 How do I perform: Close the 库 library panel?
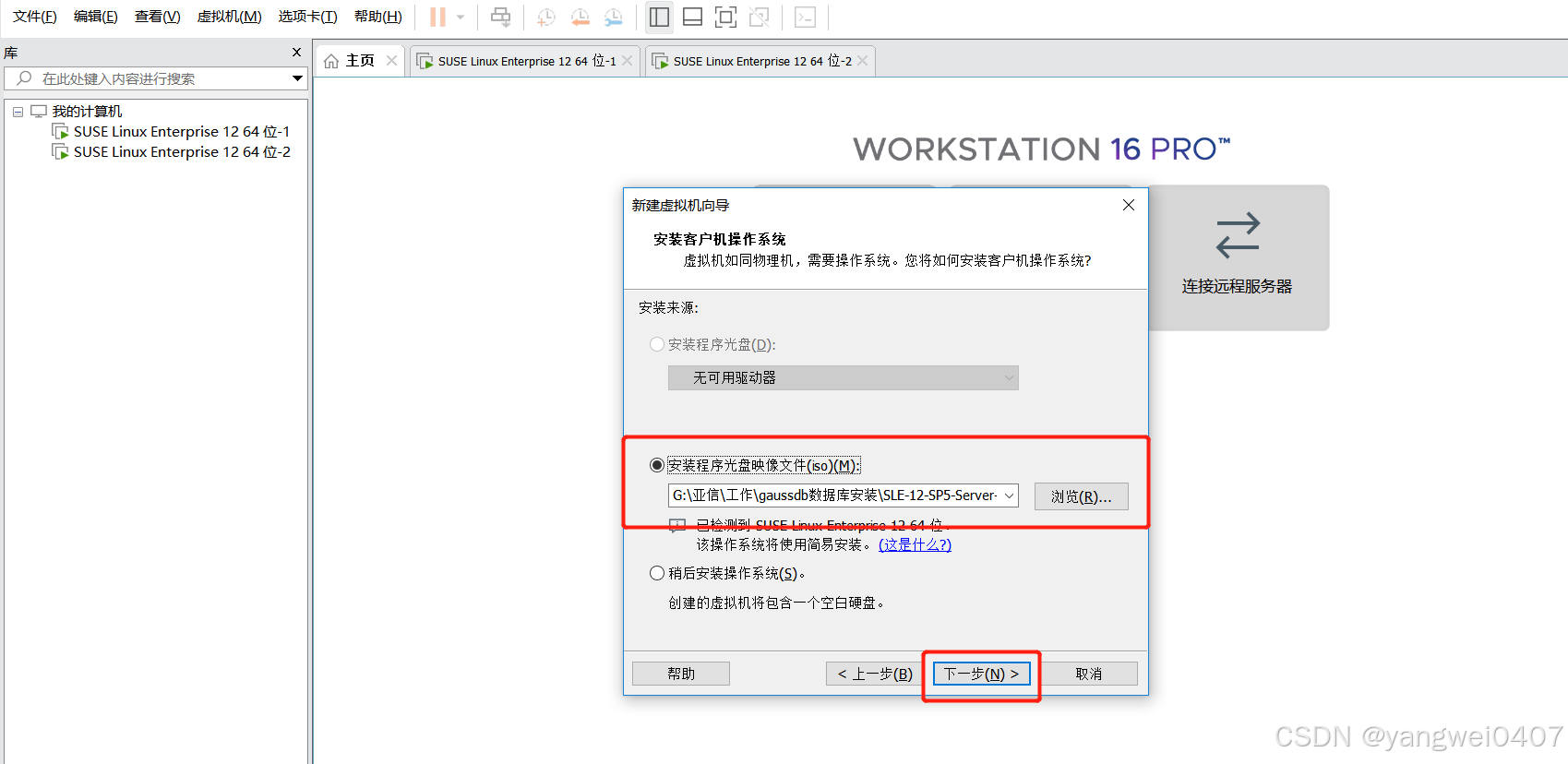(296, 53)
